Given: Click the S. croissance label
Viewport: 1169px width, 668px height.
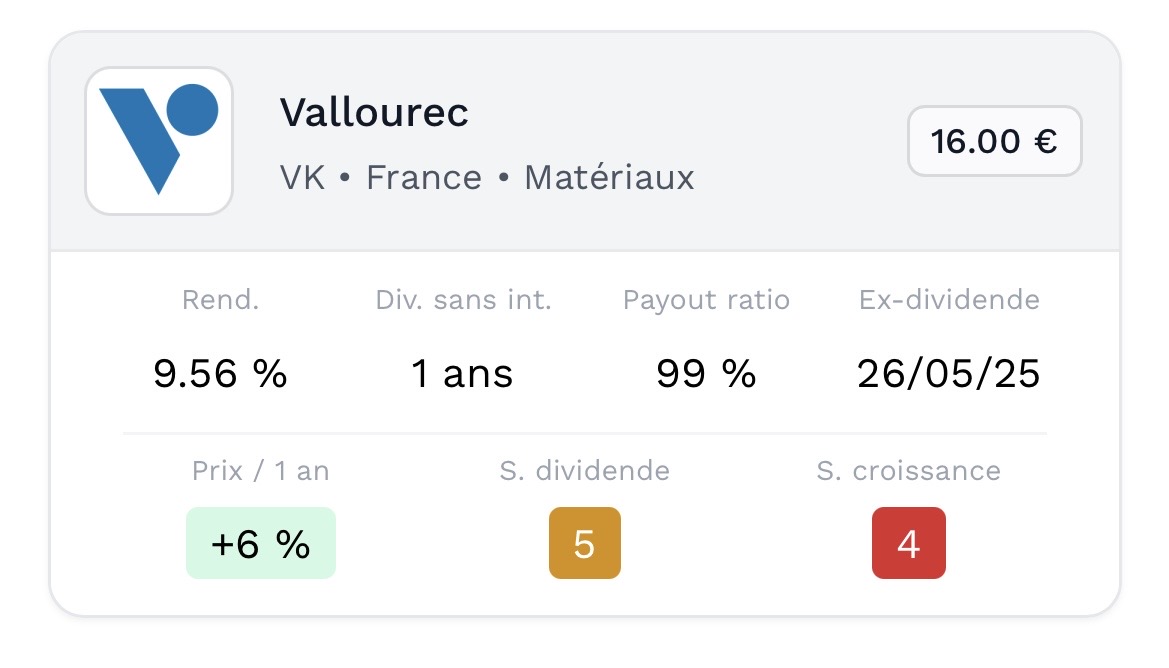Looking at the screenshot, I should click(x=908, y=471).
